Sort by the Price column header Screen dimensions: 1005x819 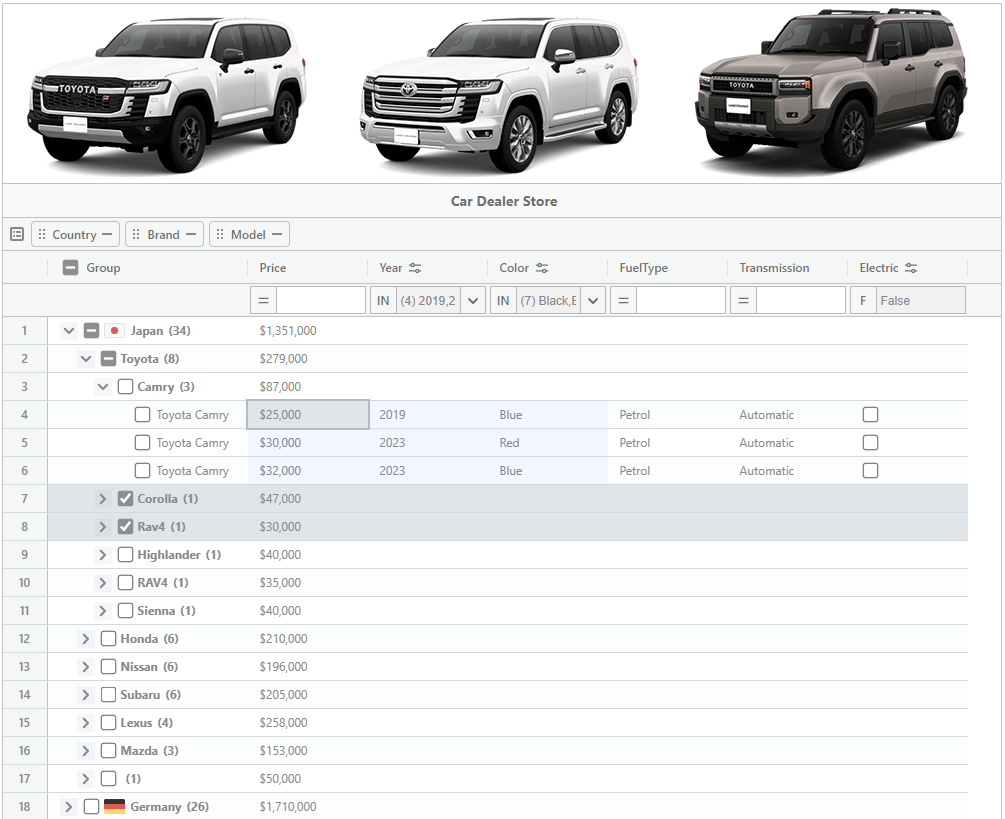click(273, 268)
